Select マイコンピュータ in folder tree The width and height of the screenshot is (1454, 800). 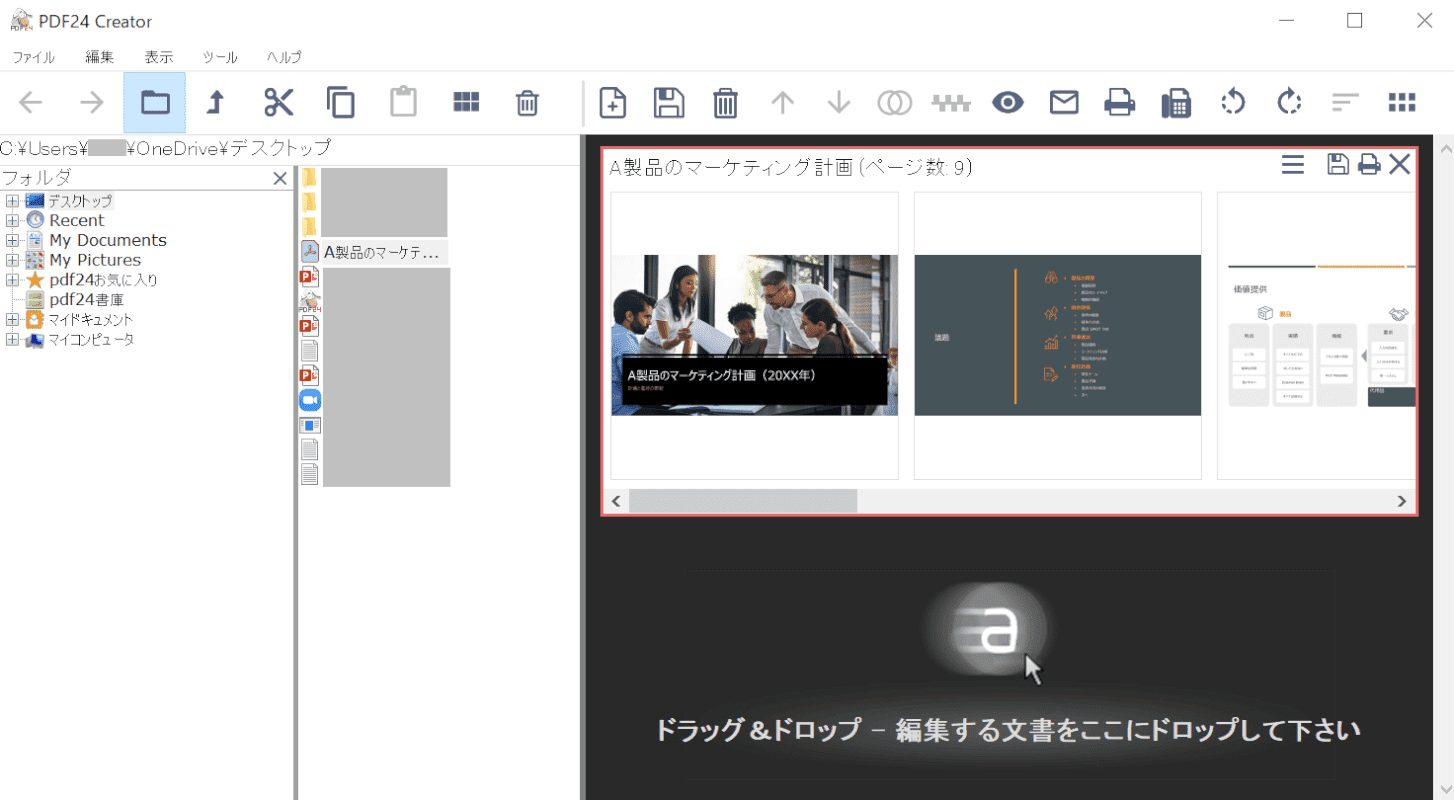[91, 340]
